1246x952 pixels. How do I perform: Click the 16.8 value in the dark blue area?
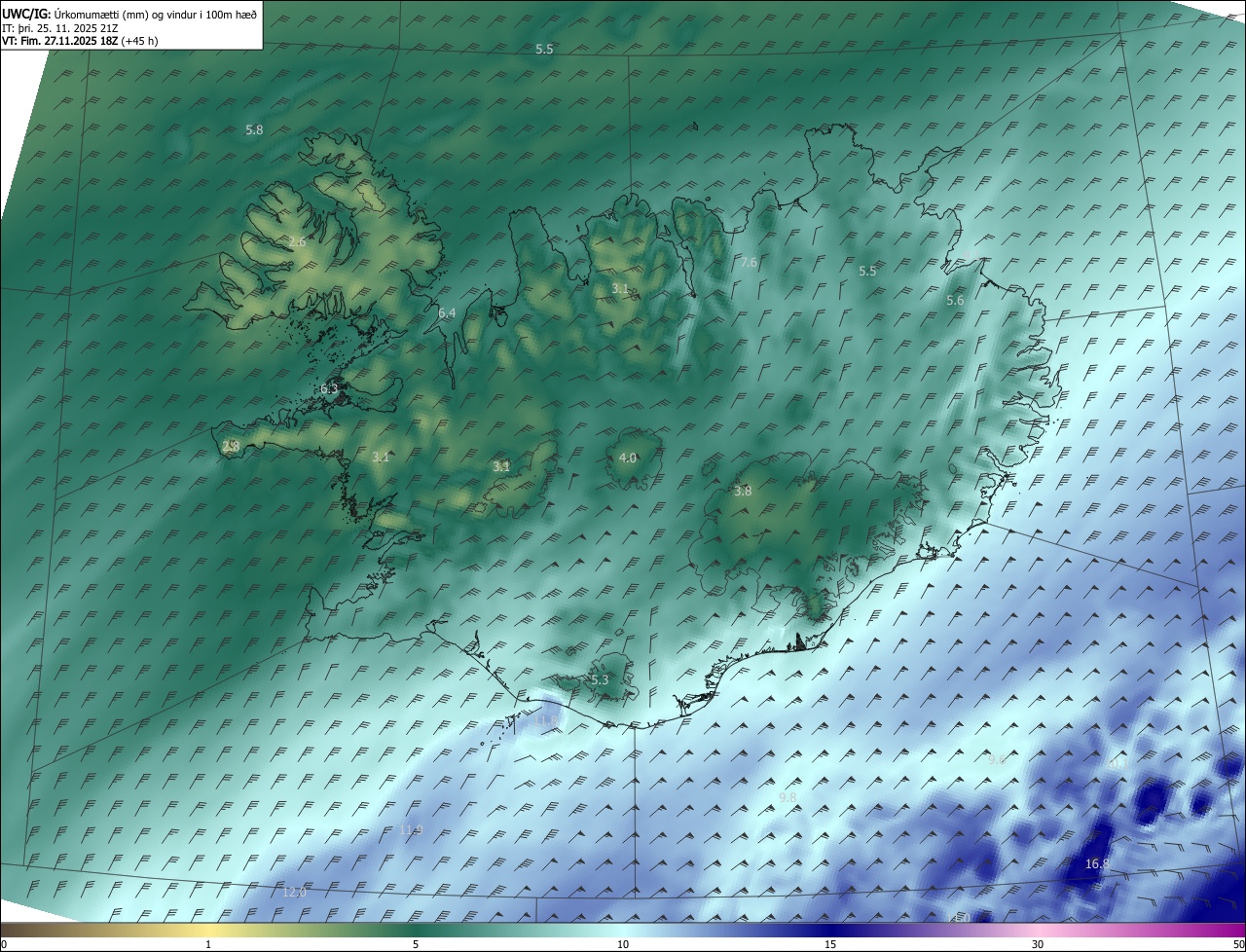pyautogui.click(x=1097, y=863)
